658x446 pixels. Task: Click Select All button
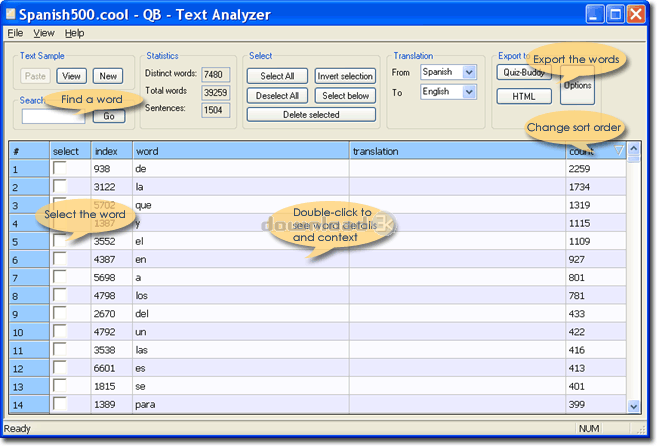[277, 76]
